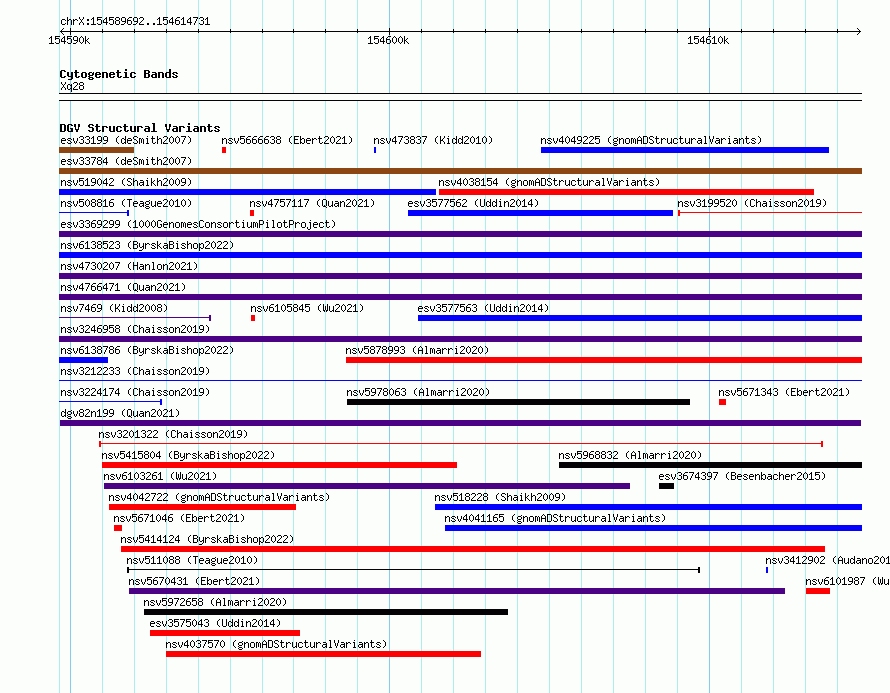
Task: Click nsv3199520 (Chaisson2019) label
Action: point(752,203)
